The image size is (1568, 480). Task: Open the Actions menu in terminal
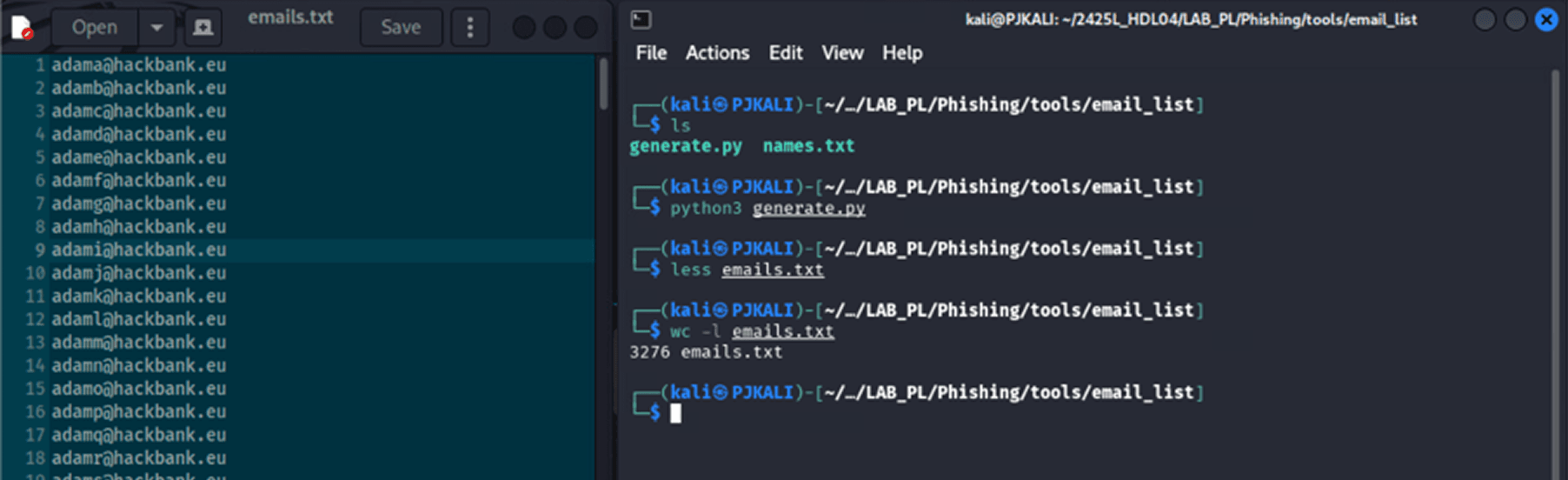717,53
